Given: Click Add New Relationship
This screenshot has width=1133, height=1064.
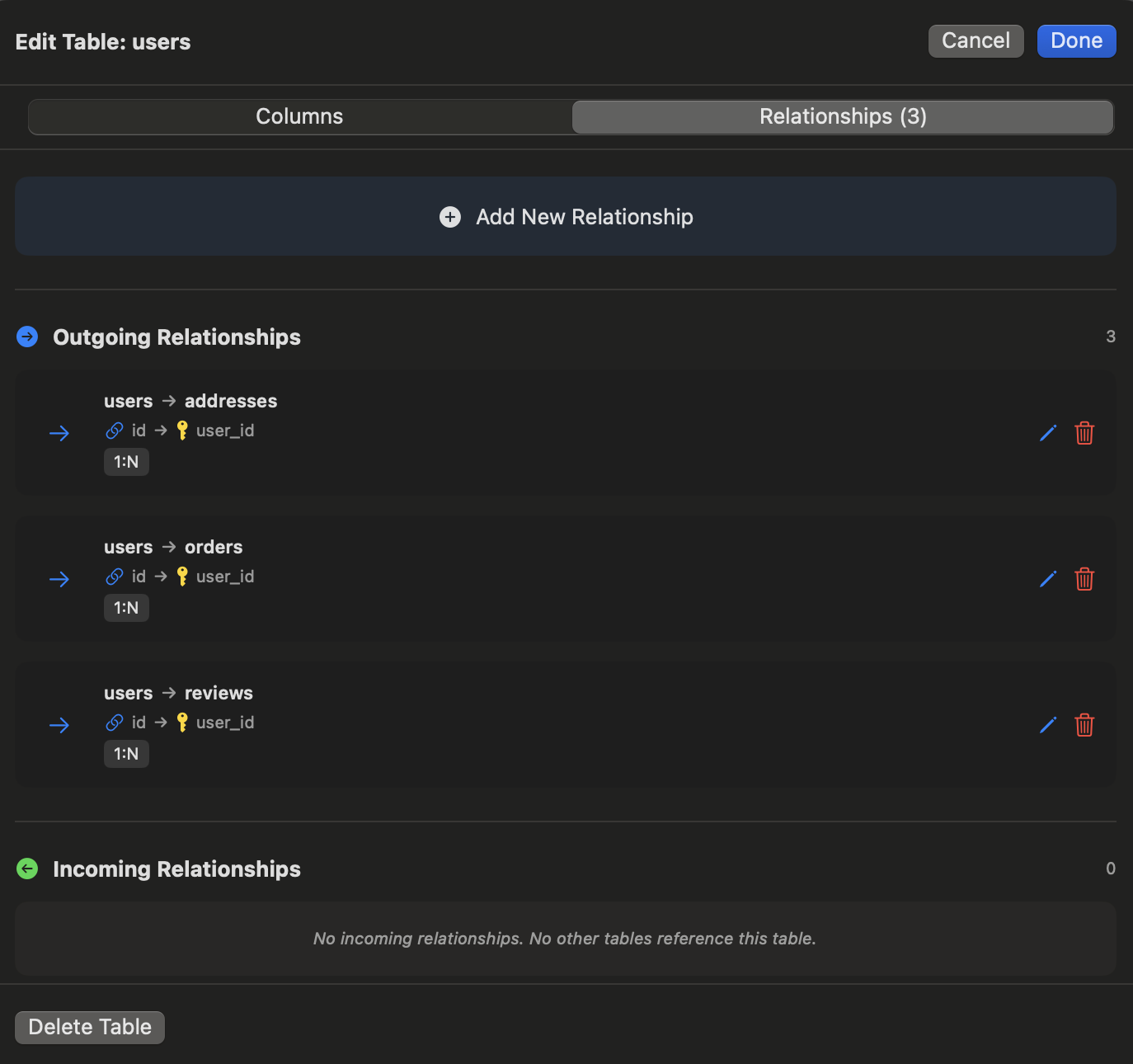Looking at the screenshot, I should [x=584, y=217].
